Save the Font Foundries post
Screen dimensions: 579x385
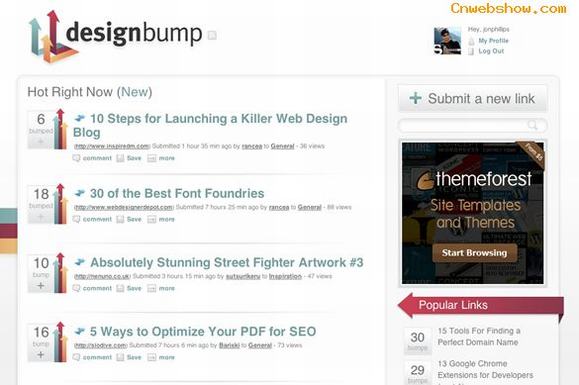coord(129,219)
